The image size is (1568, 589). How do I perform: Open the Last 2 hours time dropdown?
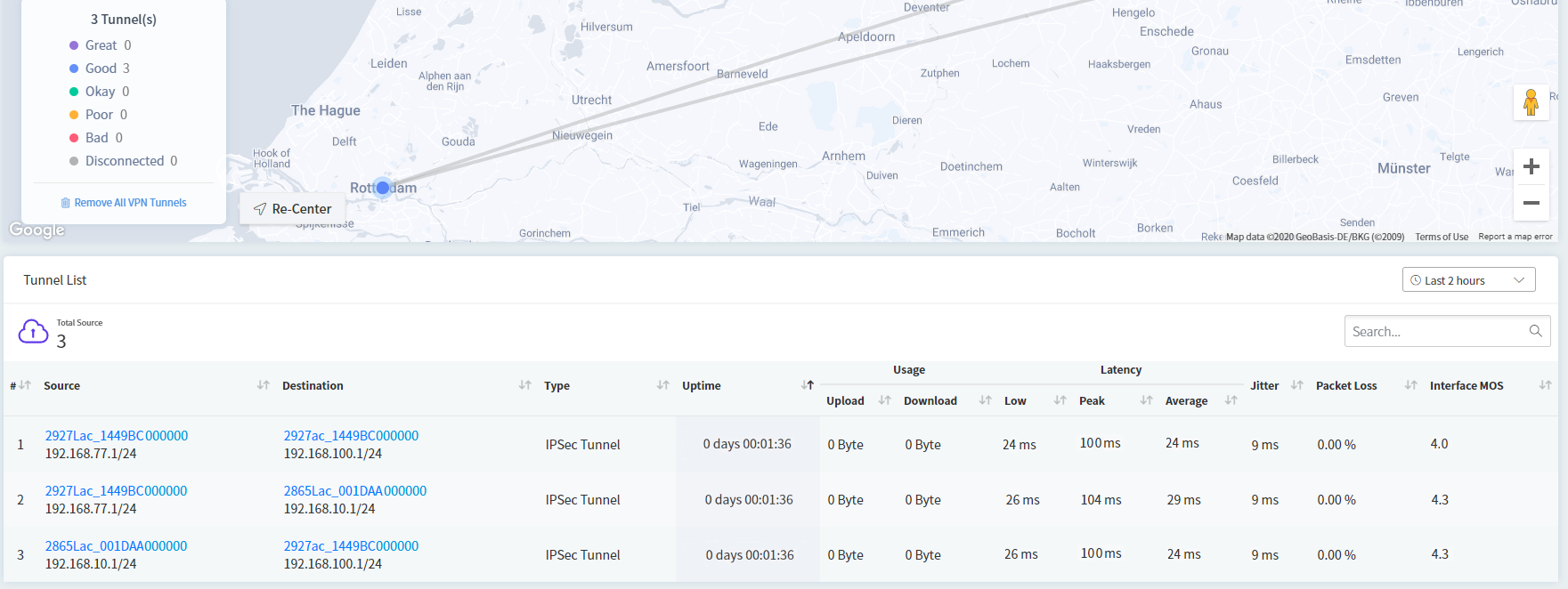point(1469,280)
